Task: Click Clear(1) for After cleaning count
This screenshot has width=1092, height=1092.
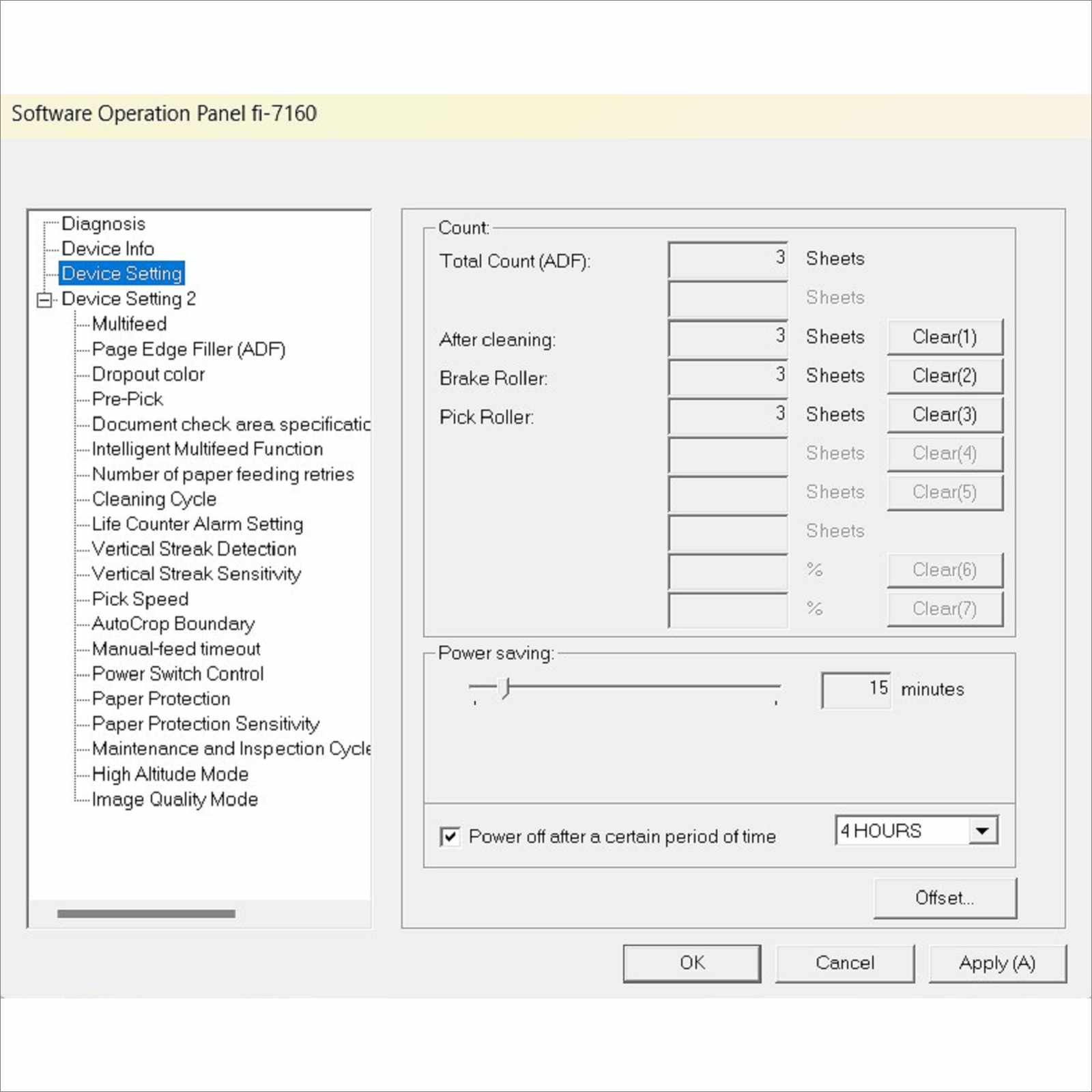Action: 945,337
